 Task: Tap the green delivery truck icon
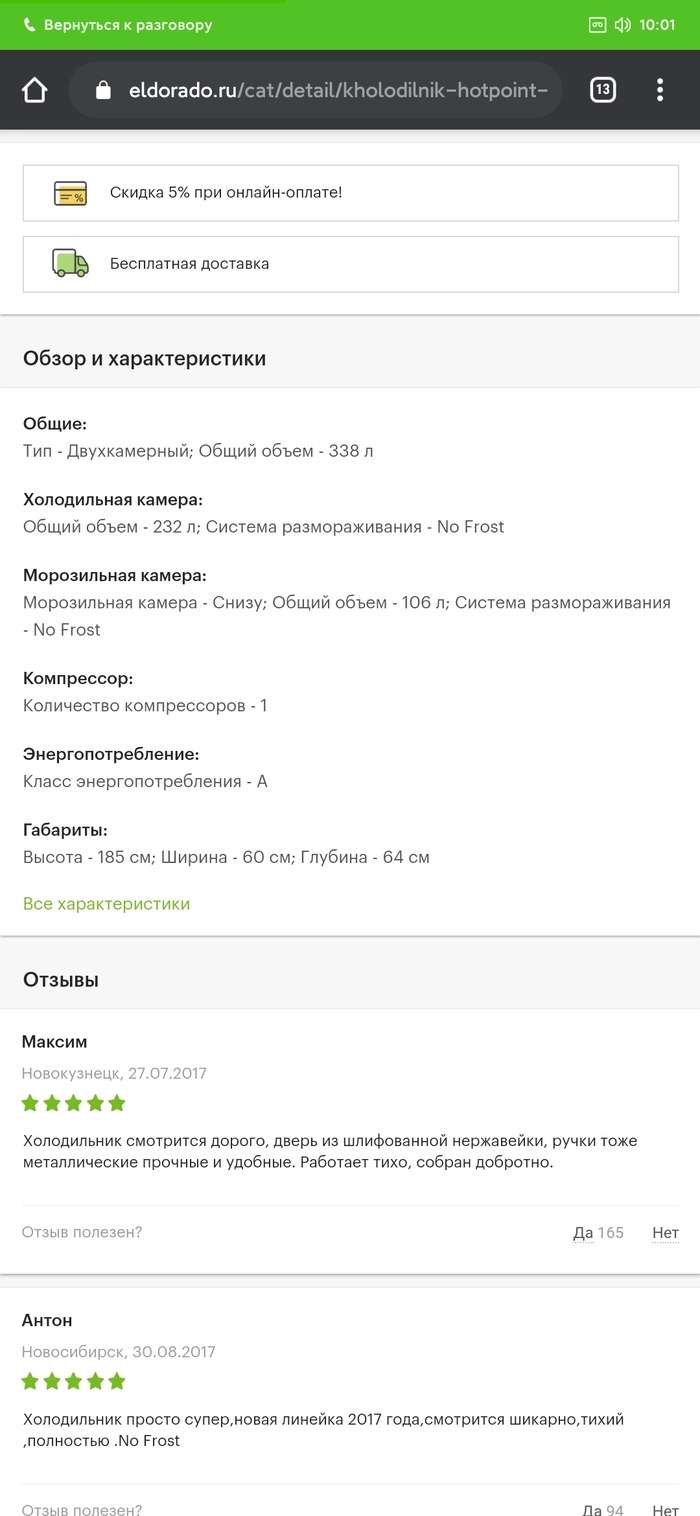pos(70,263)
